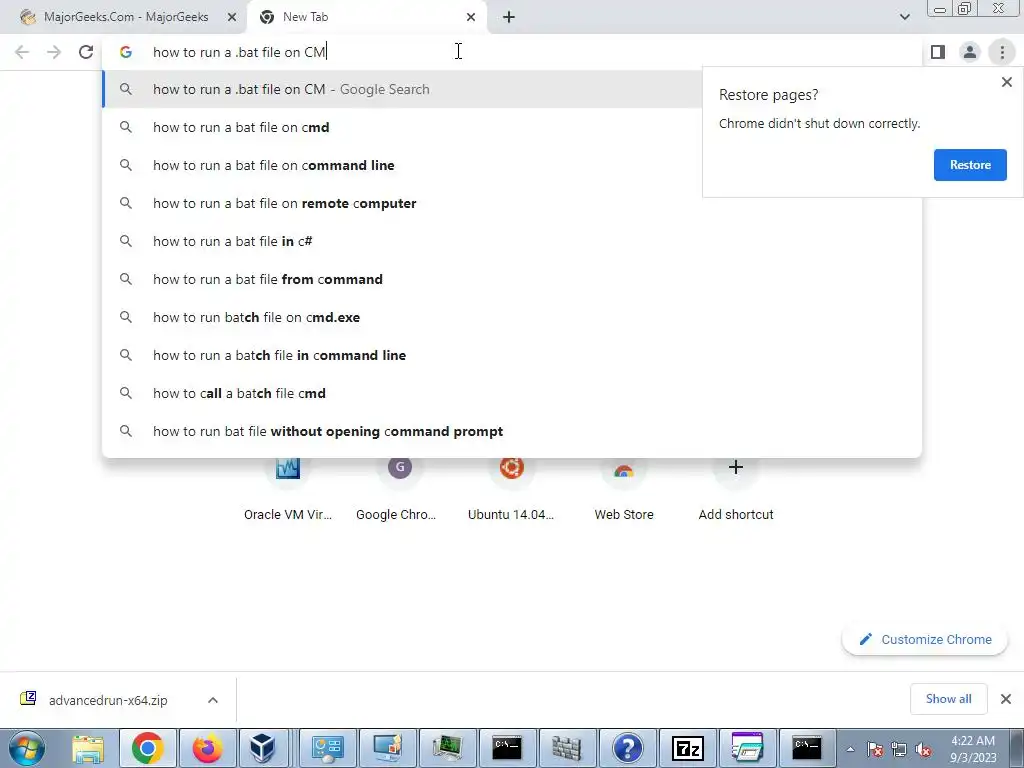
Task: Reload the page with the refresh icon
Action: pyautogui.click(x=86, y=52)
